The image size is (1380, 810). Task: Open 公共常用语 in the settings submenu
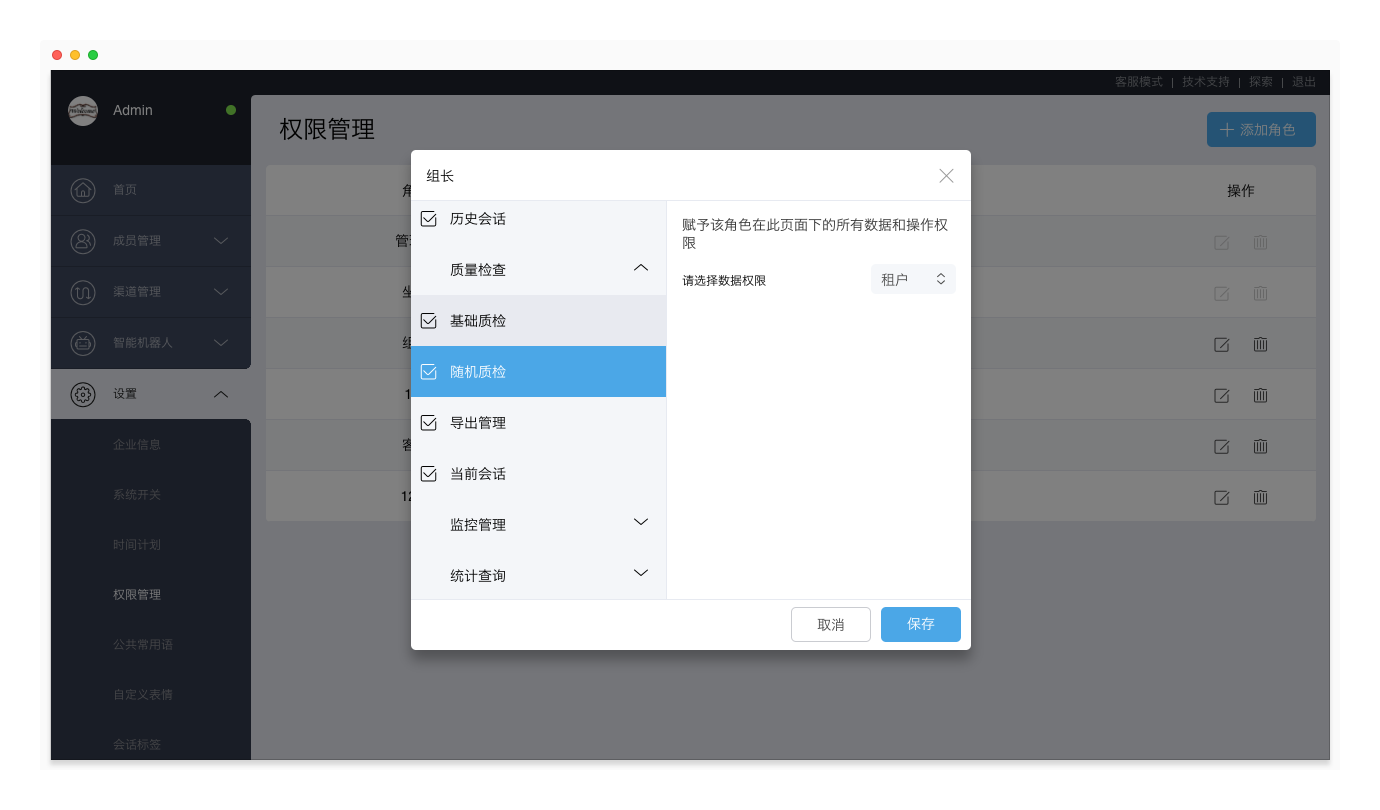click(x=143, y=645)
